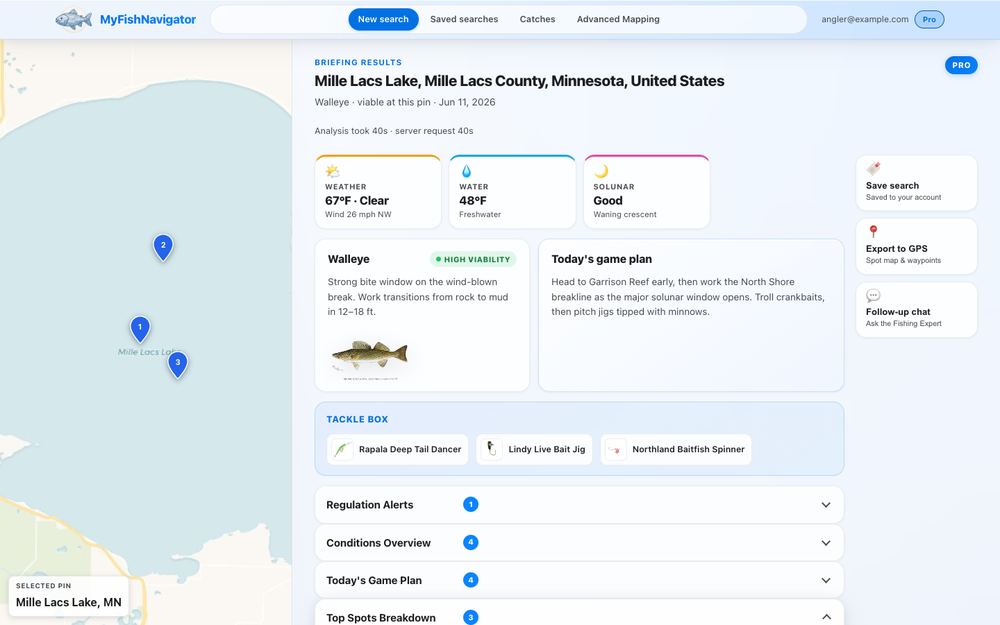Click the TACKLE BOX heading
This screenshot has width=1000, height=625.
click(357, 420)
